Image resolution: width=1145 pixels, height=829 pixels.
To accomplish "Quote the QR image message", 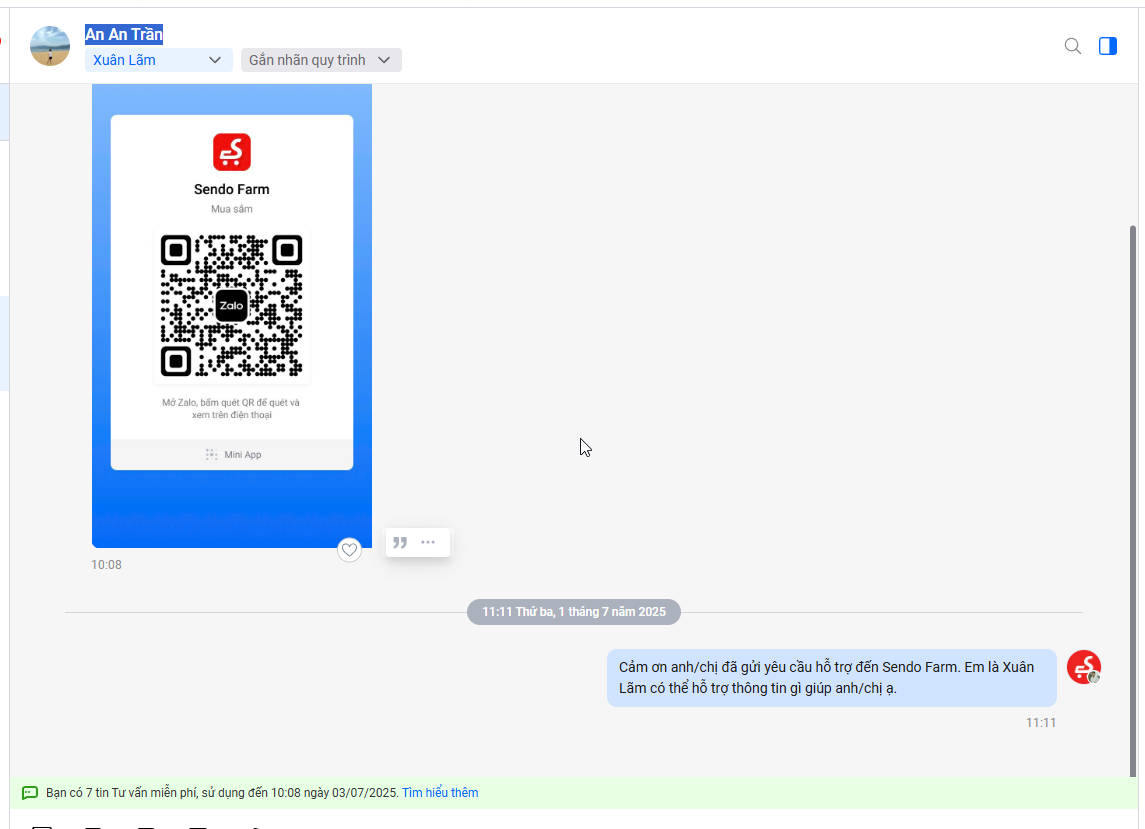I will pos(400,542).
